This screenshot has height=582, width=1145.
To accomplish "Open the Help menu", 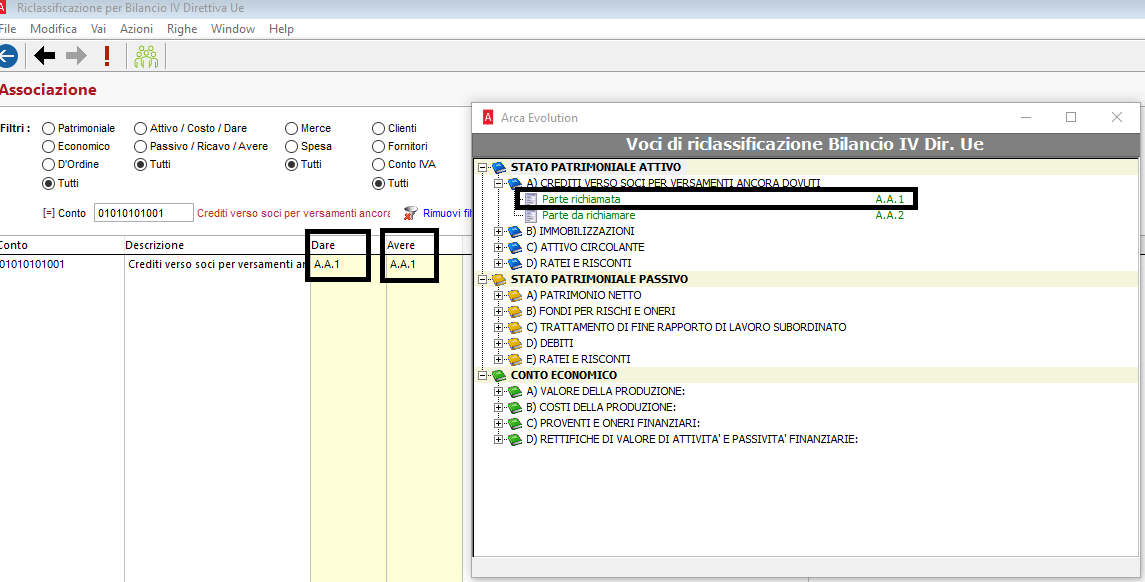I will tap(281, 28).
